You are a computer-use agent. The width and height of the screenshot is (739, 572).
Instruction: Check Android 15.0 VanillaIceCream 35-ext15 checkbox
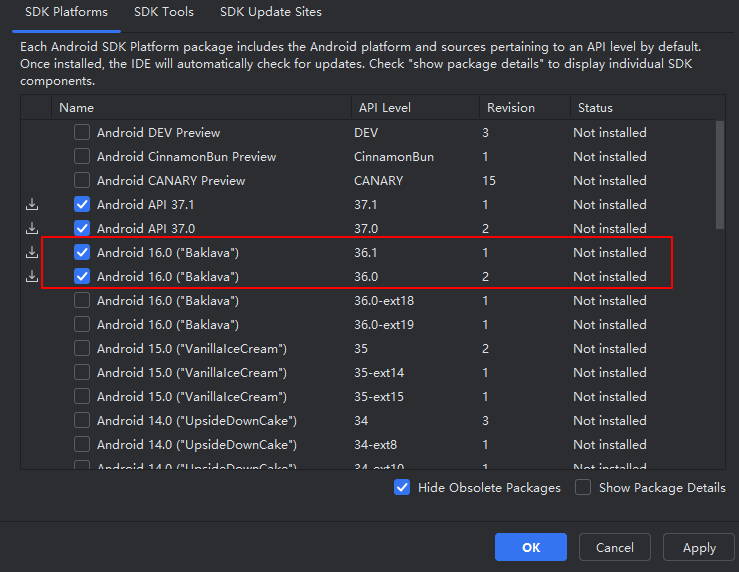82,397
